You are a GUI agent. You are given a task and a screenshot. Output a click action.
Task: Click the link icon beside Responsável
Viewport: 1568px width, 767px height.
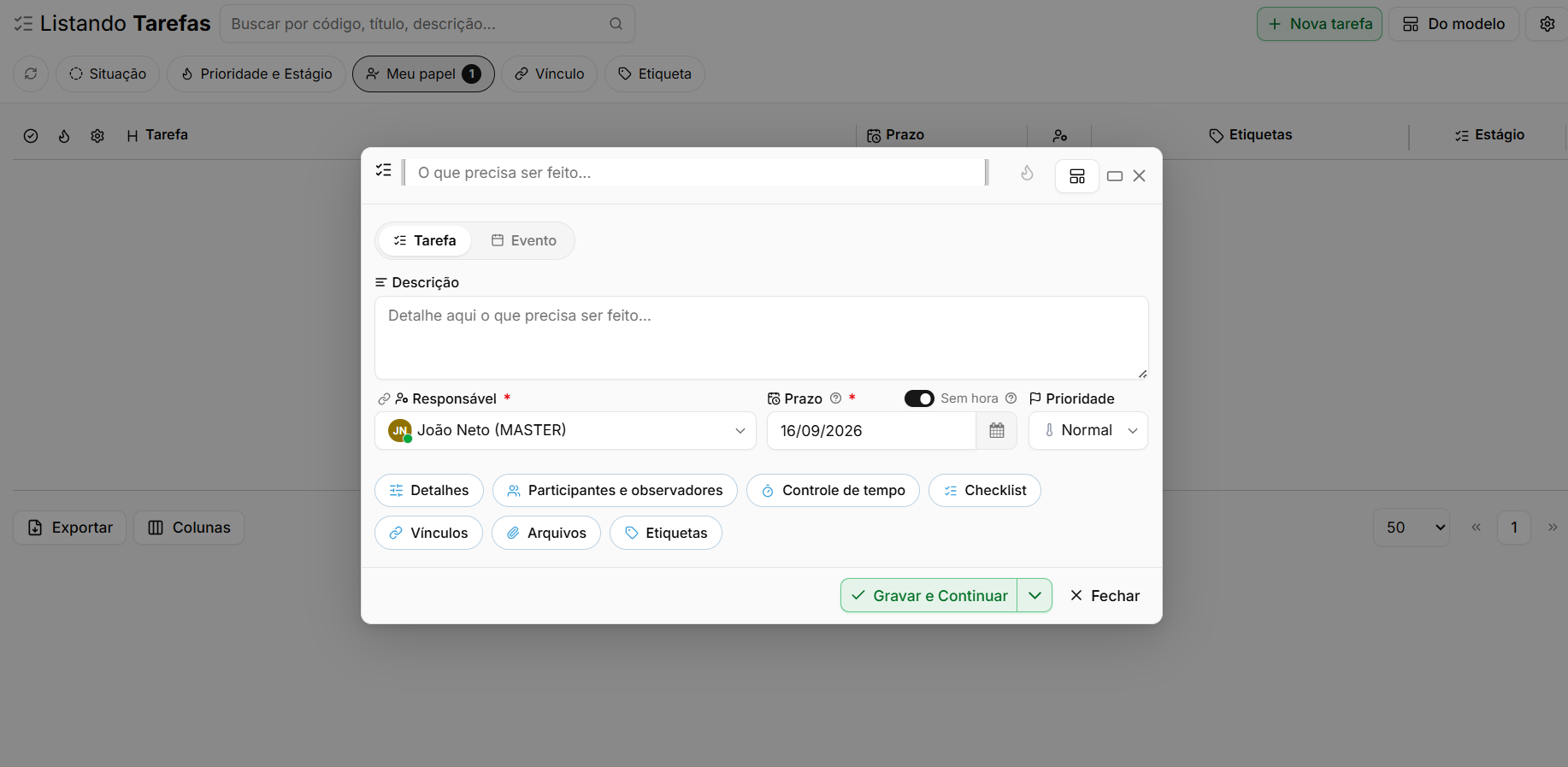point(384,399)
